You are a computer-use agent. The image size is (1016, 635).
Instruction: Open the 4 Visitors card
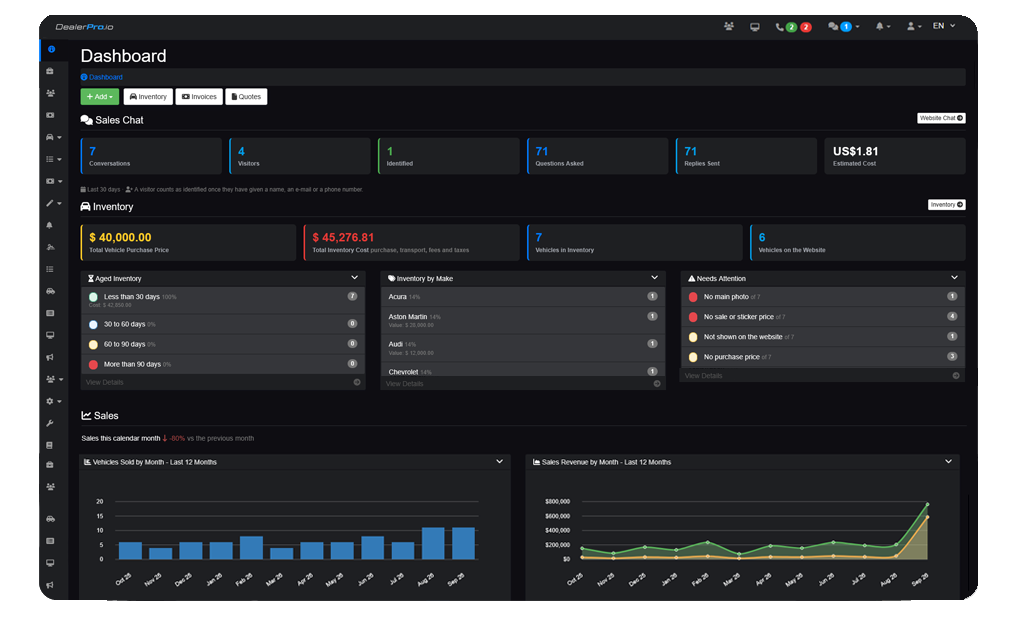point(300,156)
